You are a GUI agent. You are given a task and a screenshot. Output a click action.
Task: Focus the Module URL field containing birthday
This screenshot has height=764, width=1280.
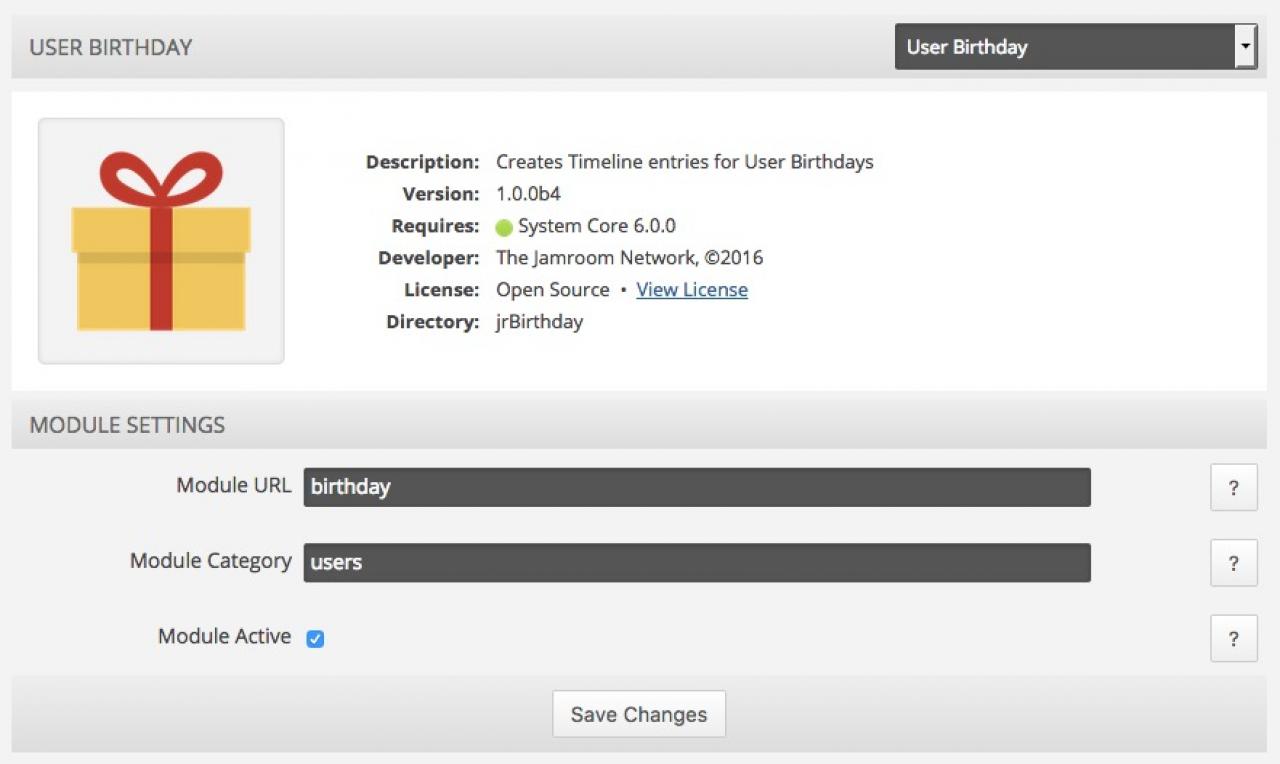(696, 487)
